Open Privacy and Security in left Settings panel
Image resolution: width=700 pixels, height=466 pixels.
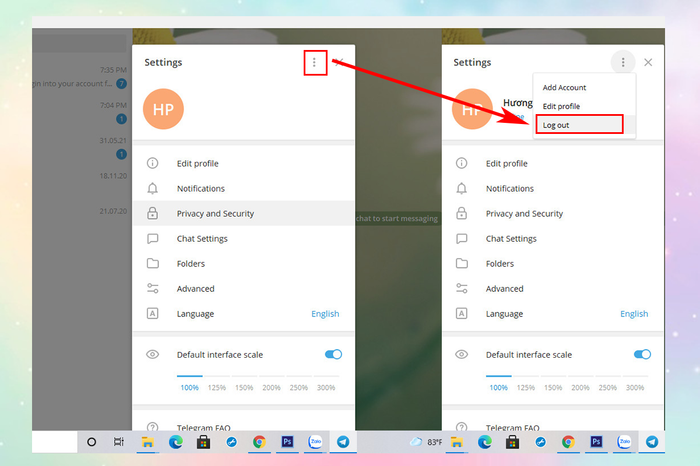(x=215, y=213)
